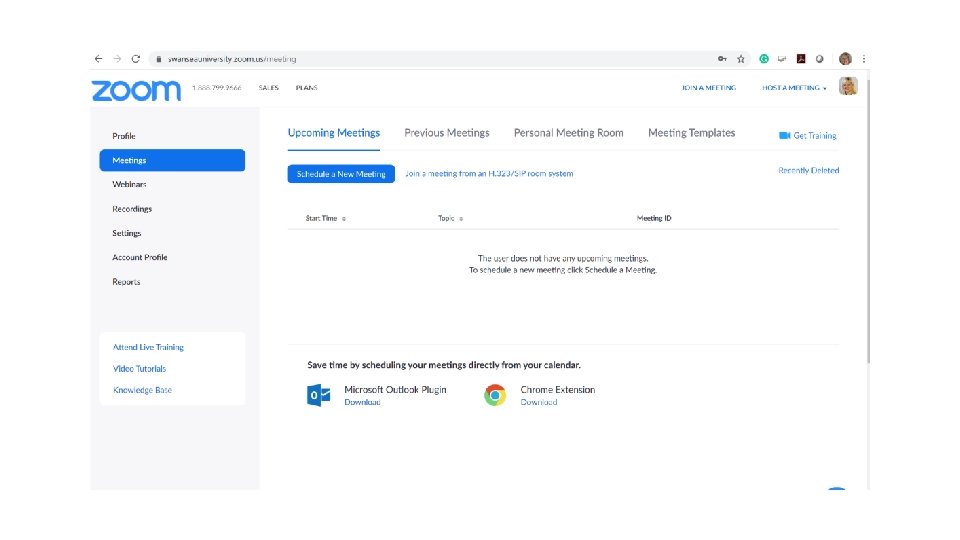This screenshot has height=540, width=960.
Task: Go back with the browser back arrow
Action: (99, 59)
